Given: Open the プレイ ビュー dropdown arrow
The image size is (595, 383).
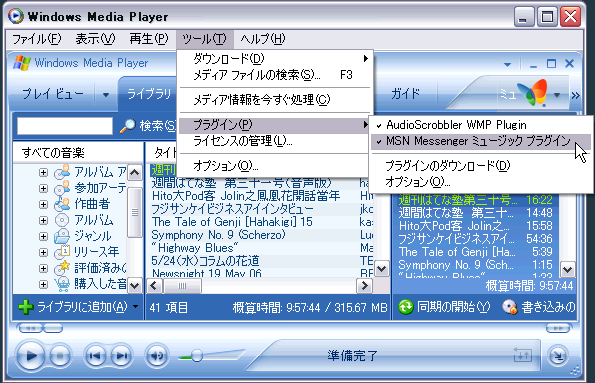Looking at the screenshot, I should click(106, 95).
